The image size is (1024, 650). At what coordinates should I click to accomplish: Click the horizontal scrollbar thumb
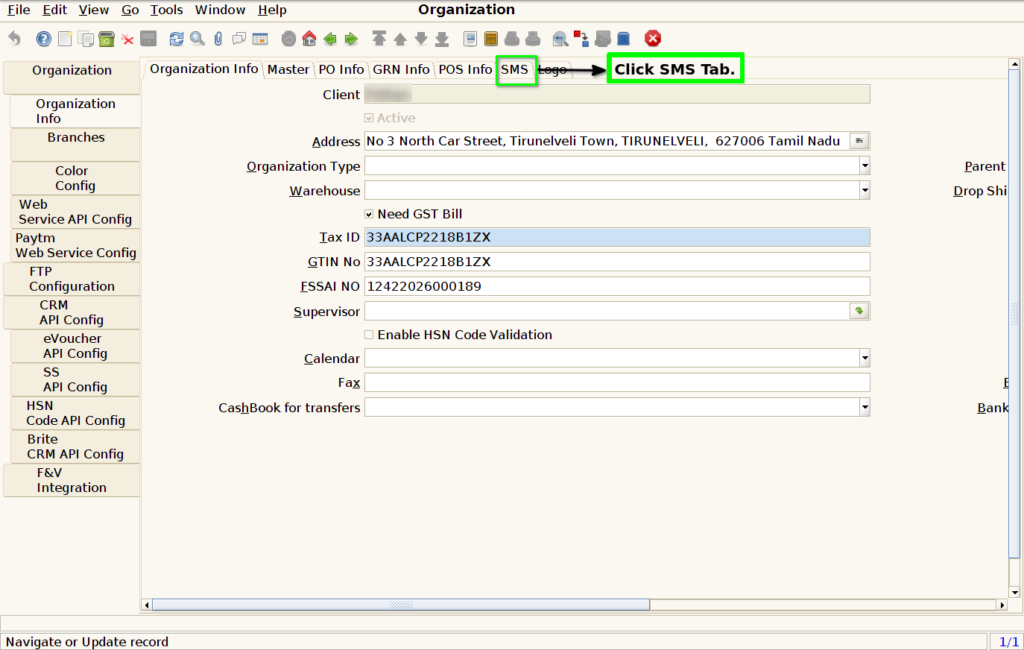(x=401, y=605)
